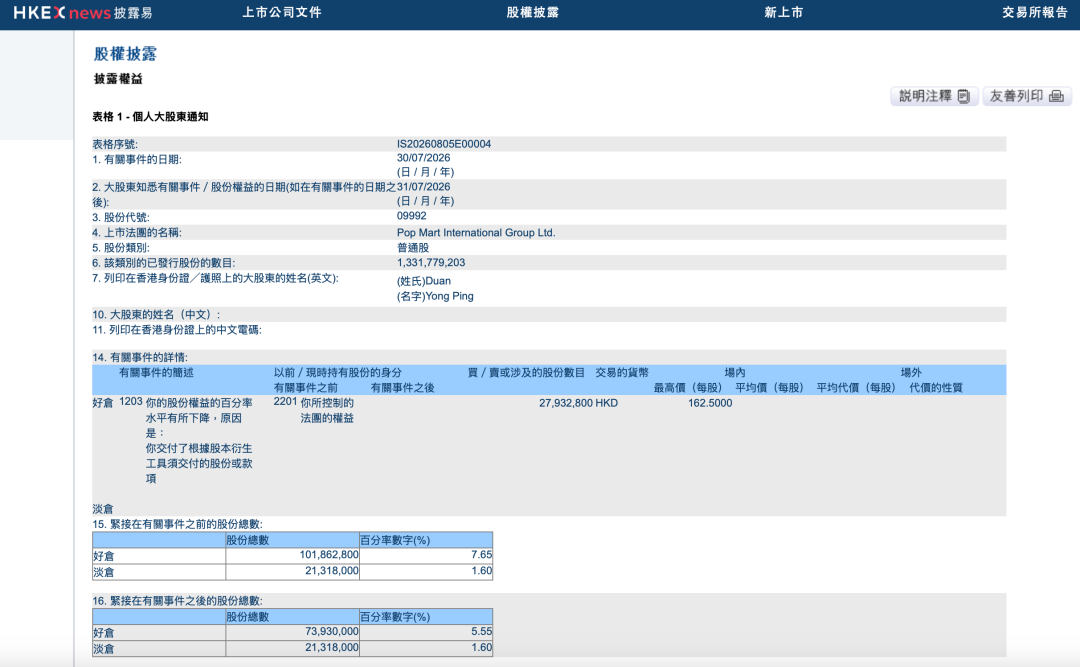
Task: Click the 代價的性質 column header
Action: [936, 388]
